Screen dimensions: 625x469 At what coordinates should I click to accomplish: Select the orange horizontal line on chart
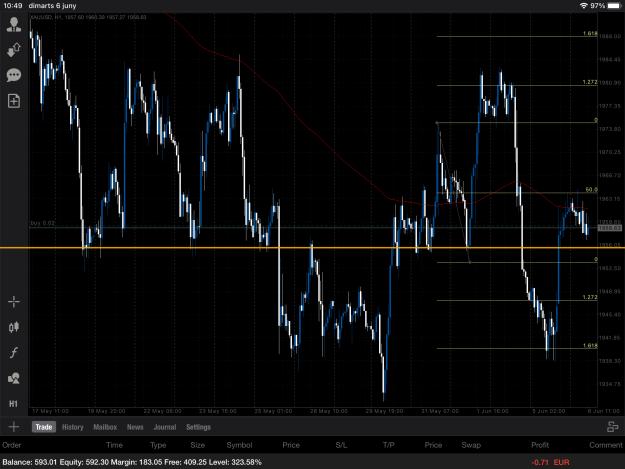(x=312, y=248)
